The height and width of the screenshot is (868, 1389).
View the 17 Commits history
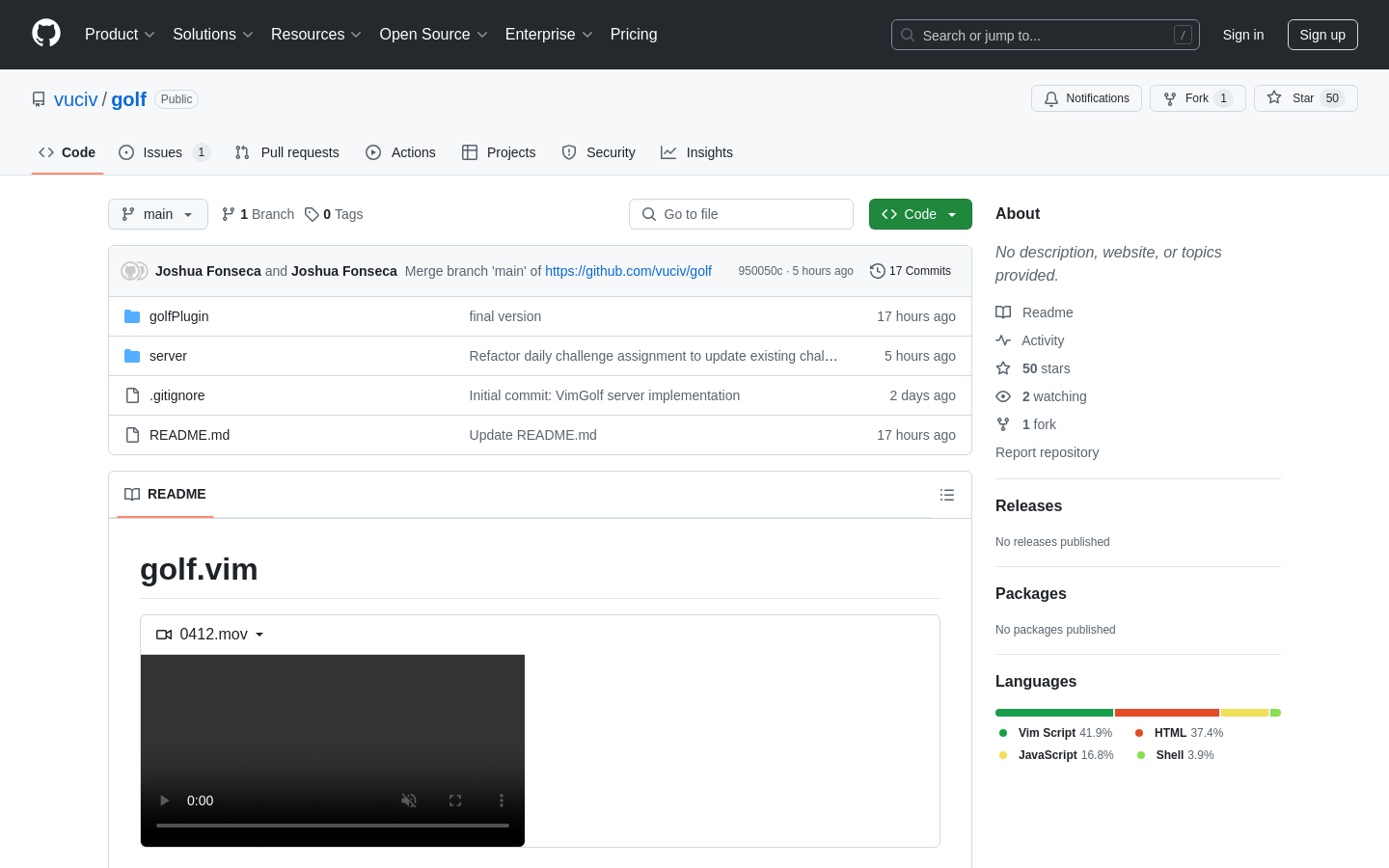coord(911,271)
